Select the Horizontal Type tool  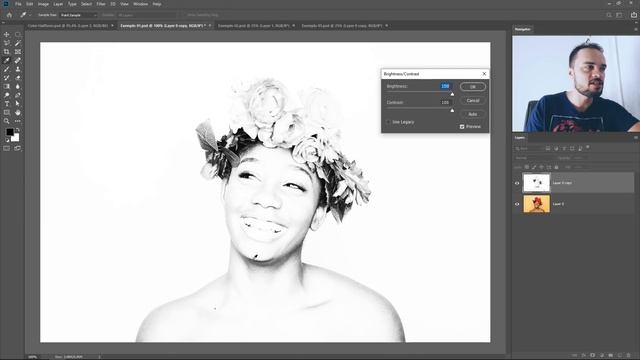pos(7,104)
